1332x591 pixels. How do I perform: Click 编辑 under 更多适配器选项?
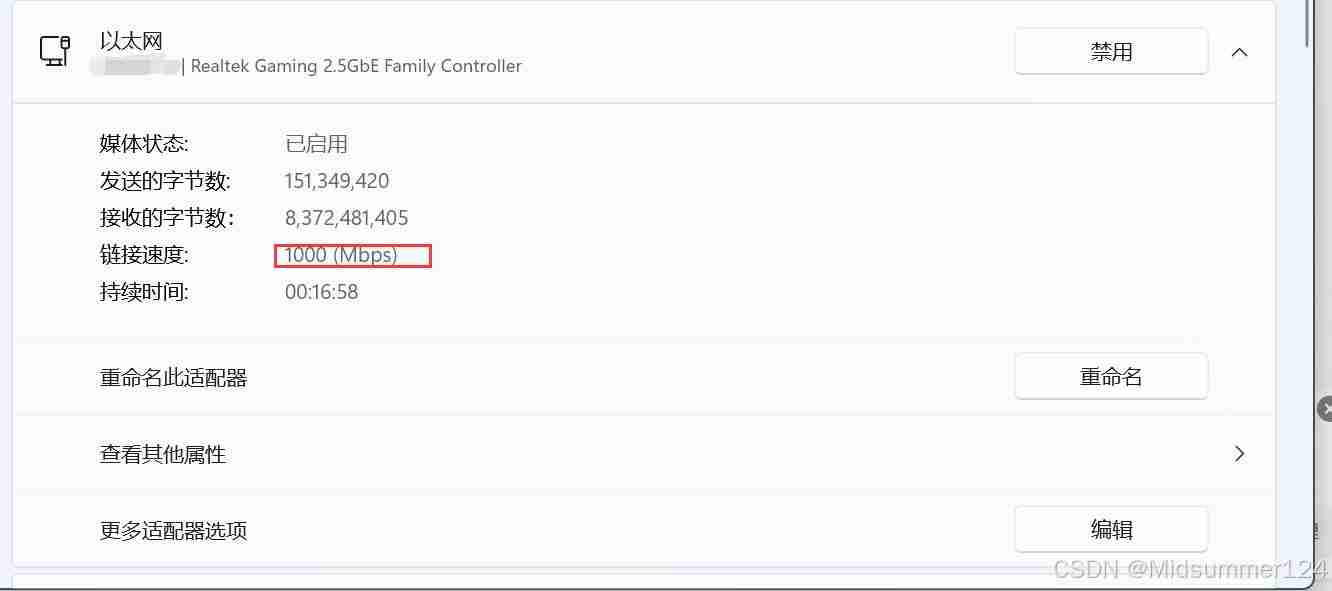(x=1111, y=528)
